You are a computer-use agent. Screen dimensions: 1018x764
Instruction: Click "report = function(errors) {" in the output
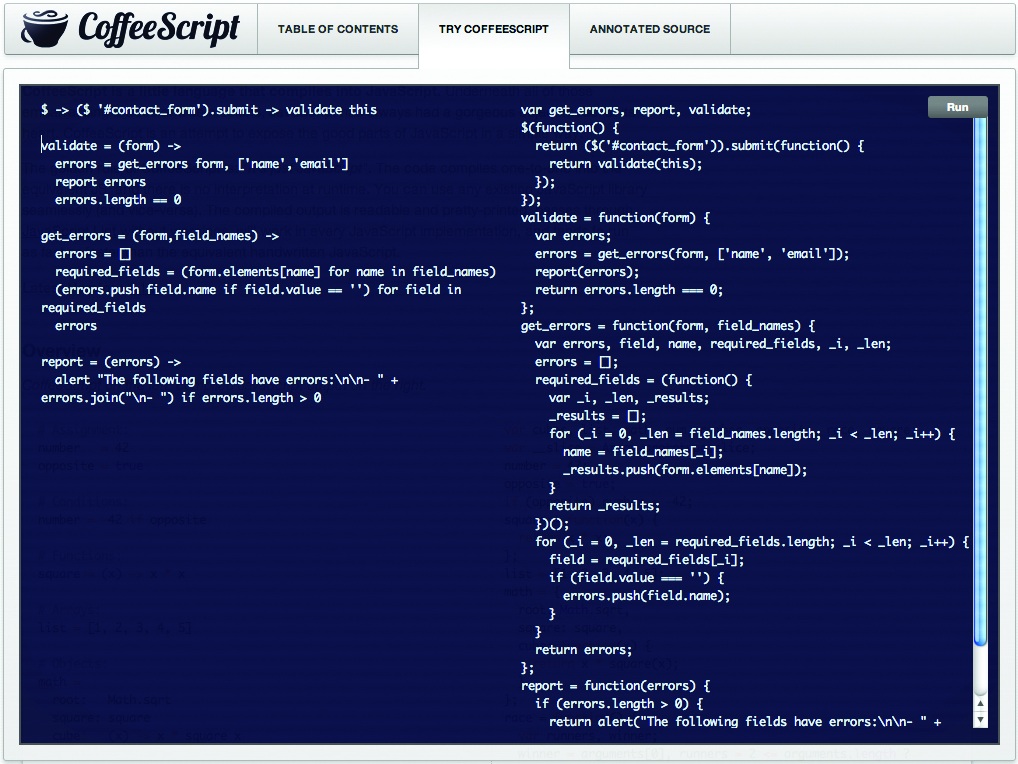pos(615,686)
